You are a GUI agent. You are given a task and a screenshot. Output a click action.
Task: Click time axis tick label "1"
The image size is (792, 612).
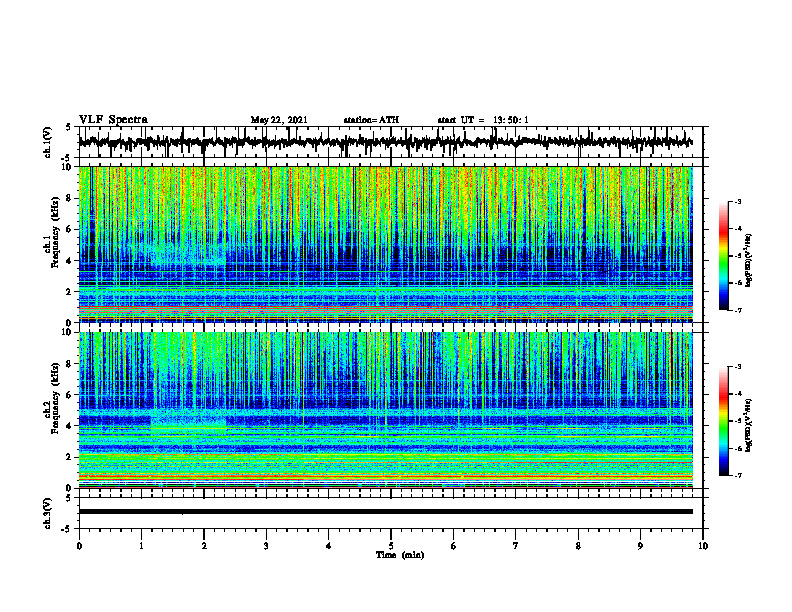(141, 546)
